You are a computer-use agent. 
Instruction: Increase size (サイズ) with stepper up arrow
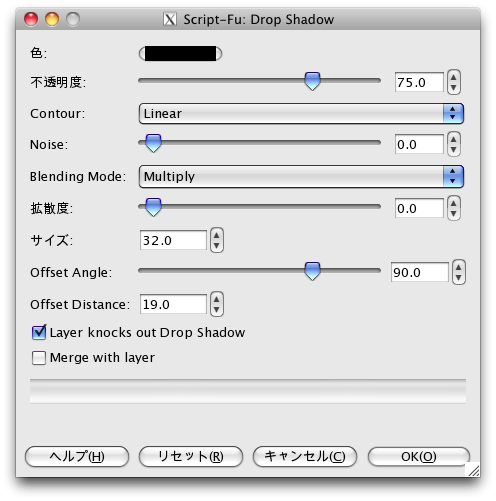217,235
